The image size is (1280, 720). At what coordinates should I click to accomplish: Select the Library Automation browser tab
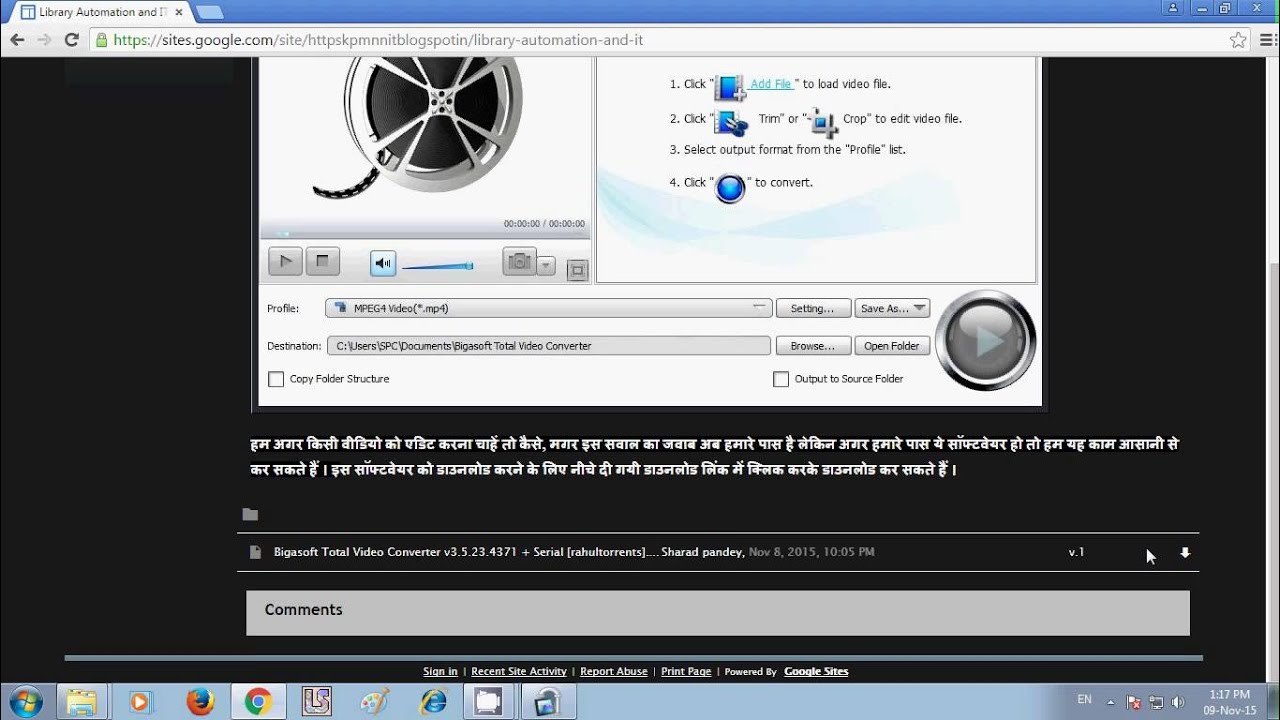coord(101,12)
